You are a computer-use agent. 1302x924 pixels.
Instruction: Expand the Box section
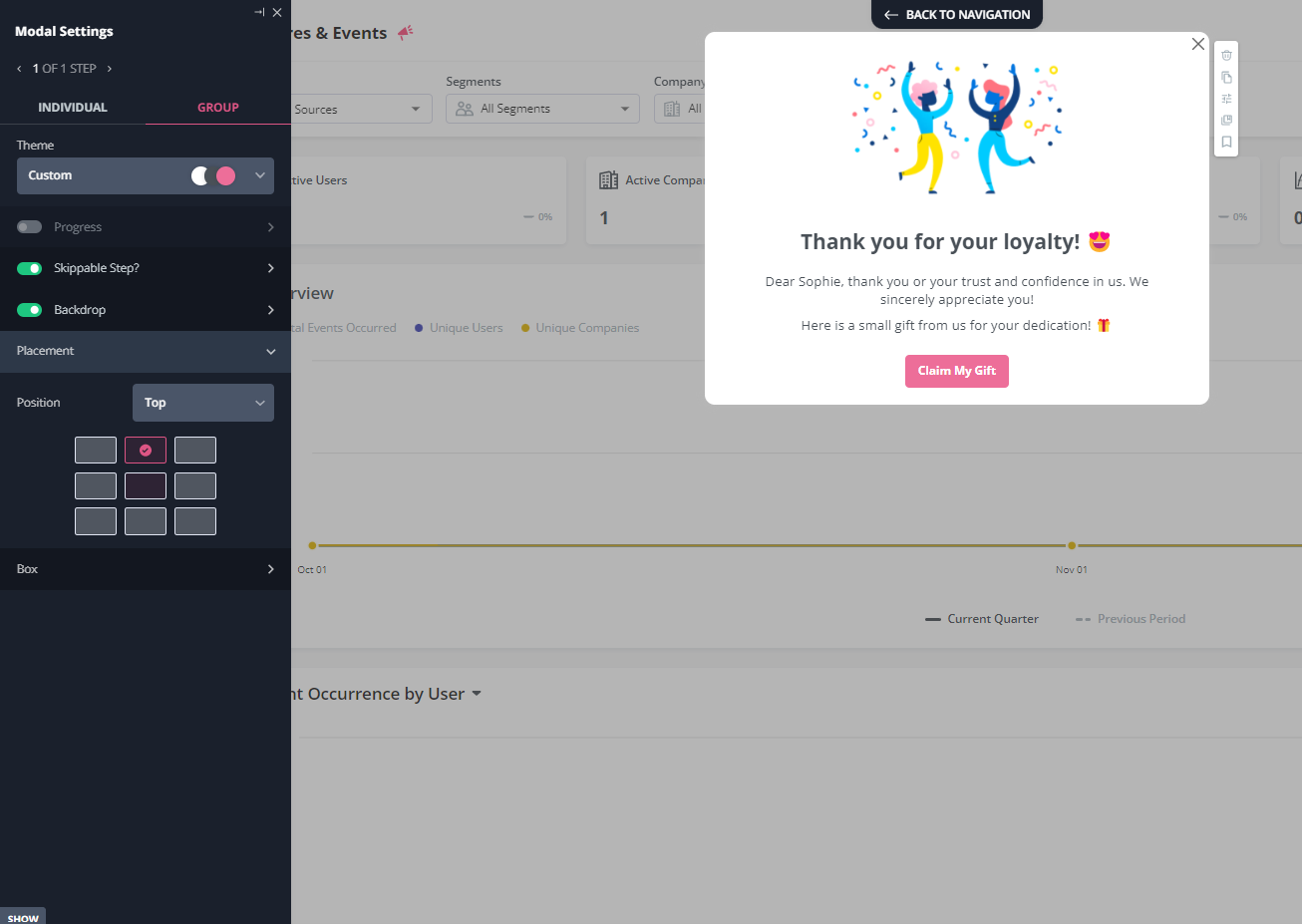pyautogui.click(x=146, y=569)
